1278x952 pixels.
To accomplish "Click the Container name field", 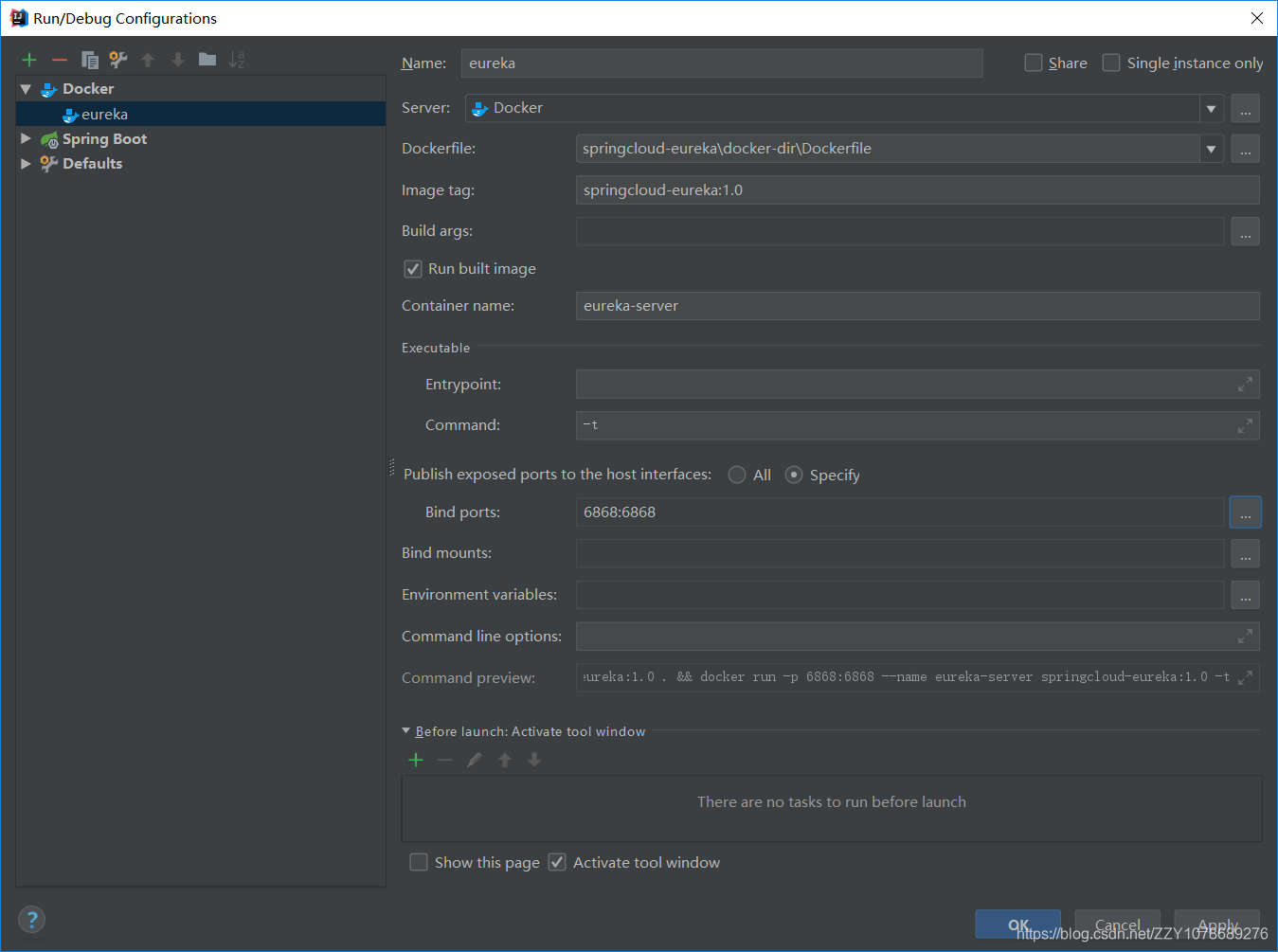I will [x=918, y=306].
